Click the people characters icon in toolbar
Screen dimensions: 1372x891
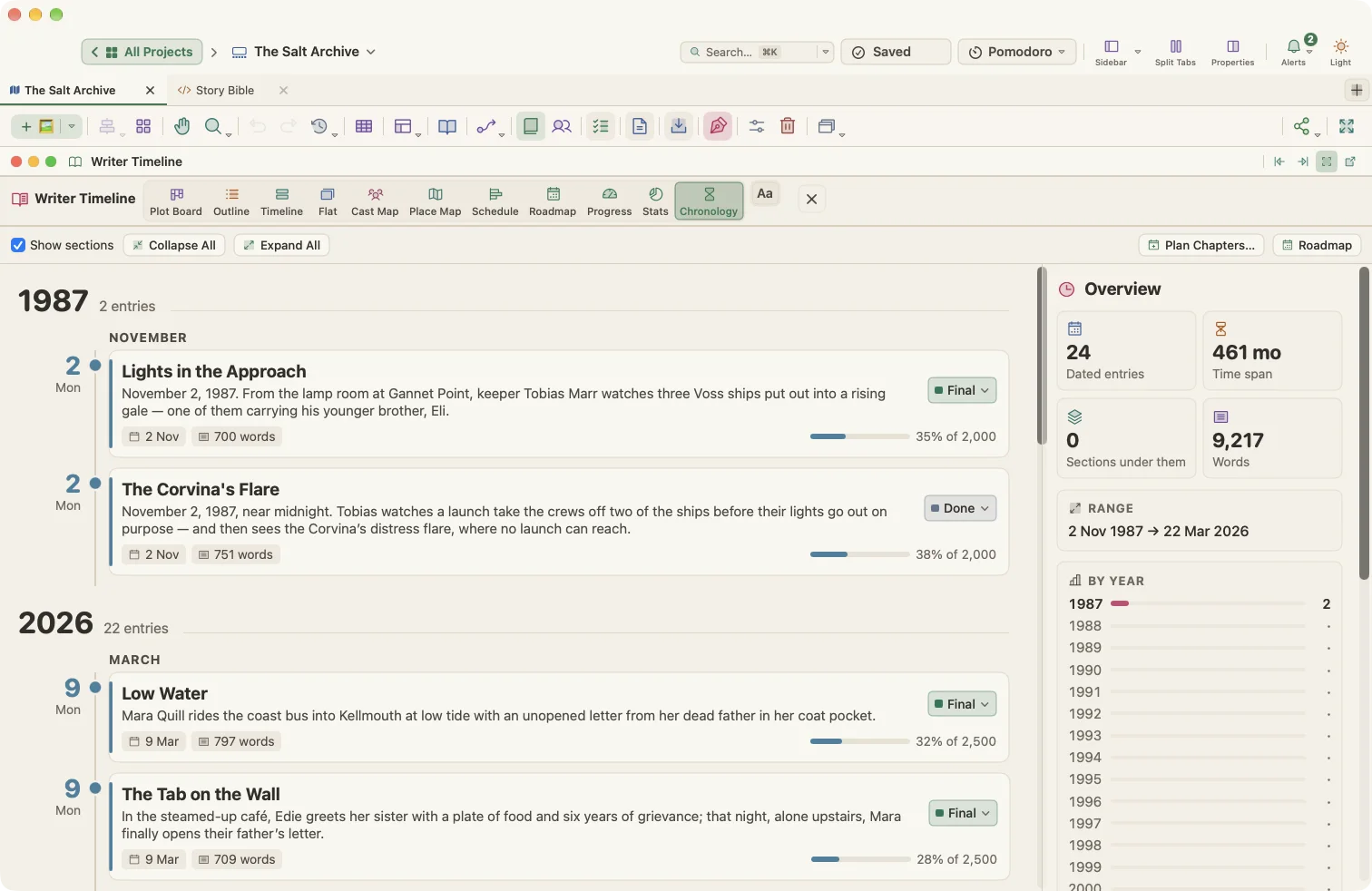[x=562, y=126]
